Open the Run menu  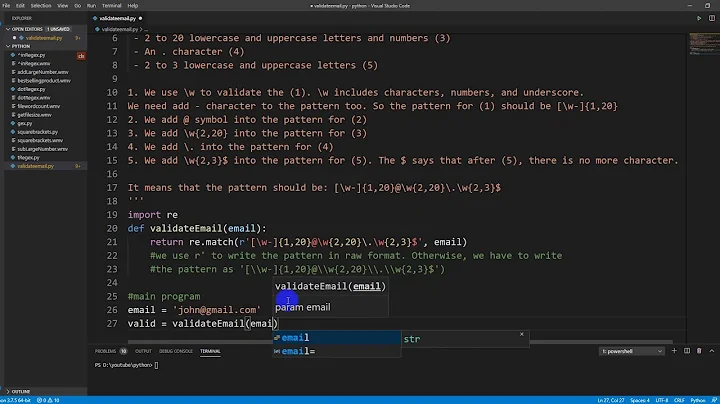pyautogui.click(x=91, y=6)
